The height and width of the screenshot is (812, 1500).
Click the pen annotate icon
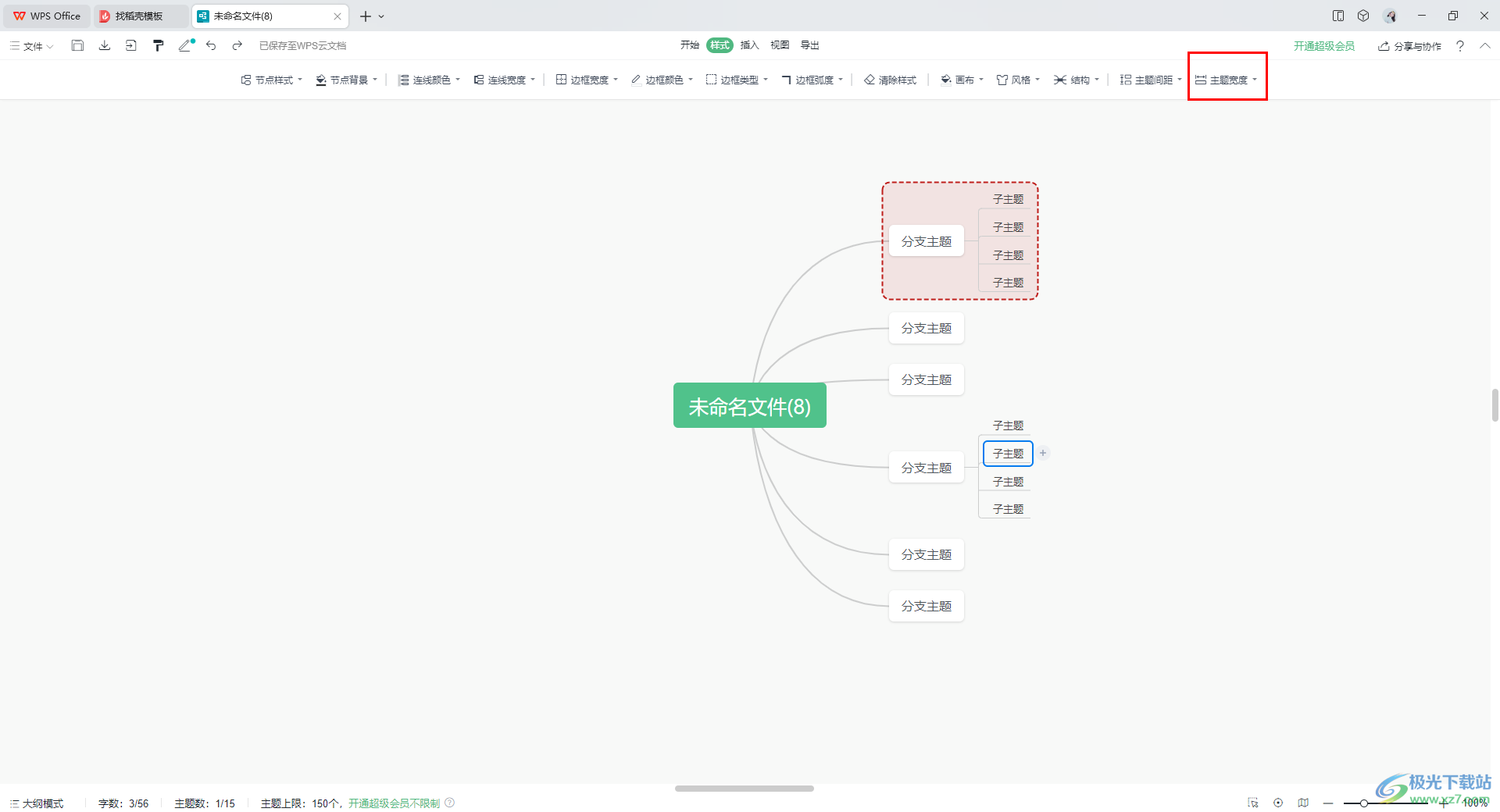186,45
